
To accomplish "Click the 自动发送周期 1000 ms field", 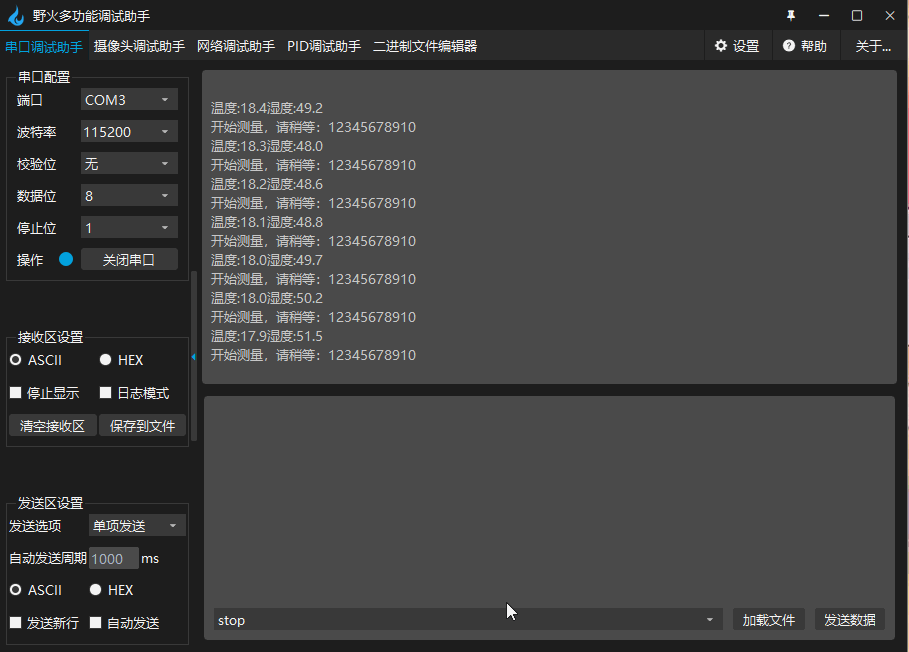I will (x=113, y=558).
